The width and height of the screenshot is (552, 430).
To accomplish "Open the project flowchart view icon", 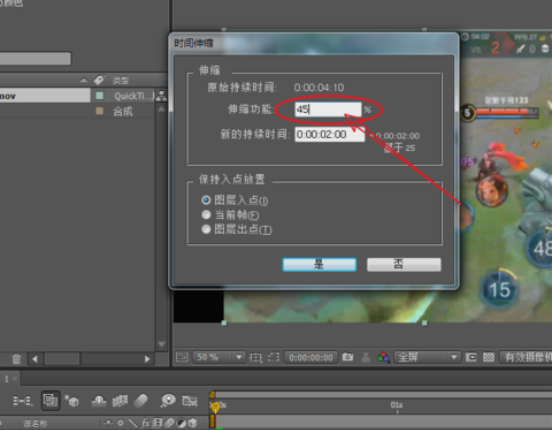I will 161,95.
